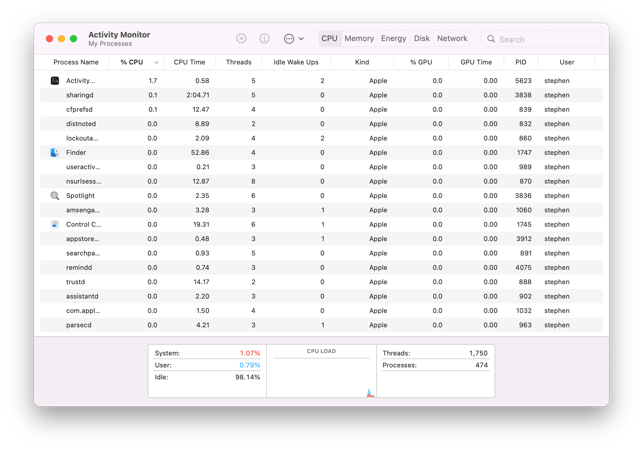The image size is (643, 451).
Task: Select the lockouta... process row
Action: 322,138
